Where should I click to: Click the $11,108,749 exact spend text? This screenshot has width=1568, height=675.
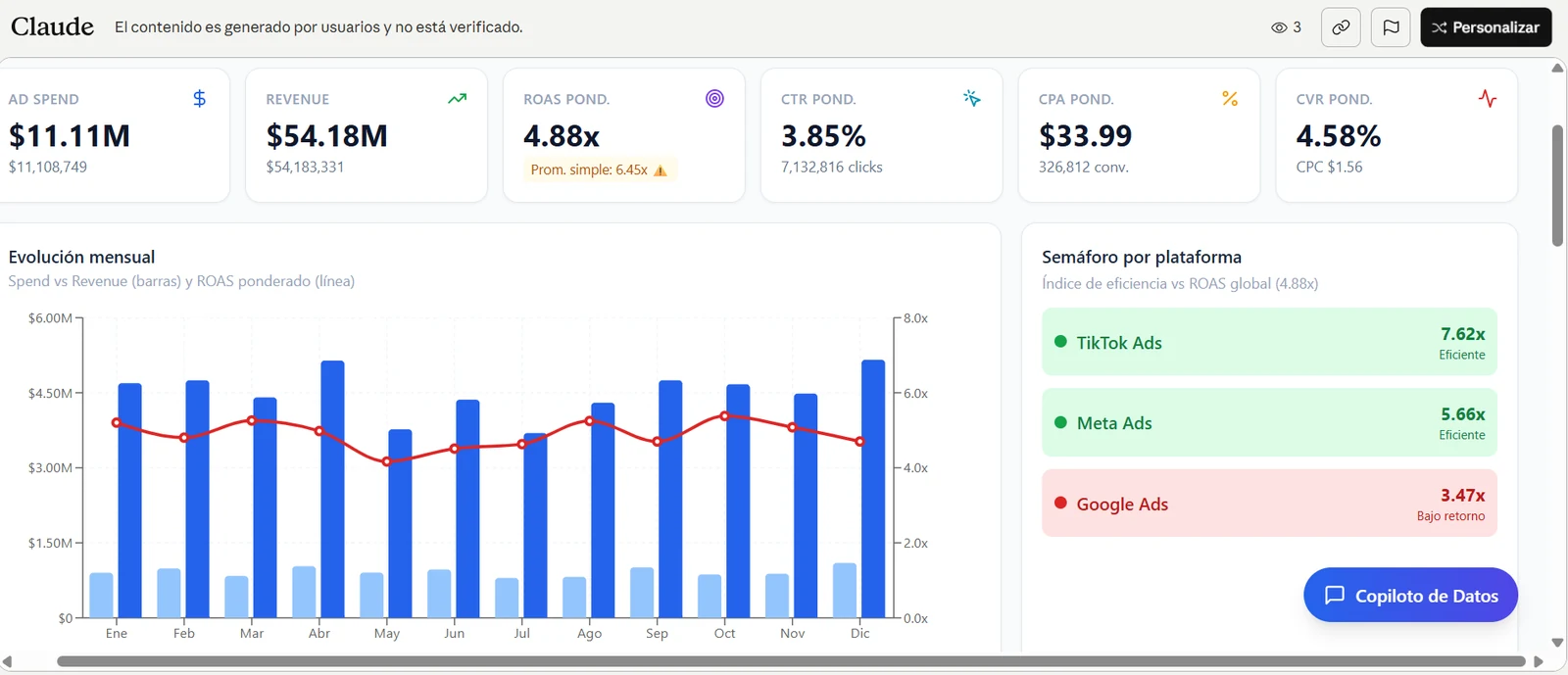(x=48, y=168)
